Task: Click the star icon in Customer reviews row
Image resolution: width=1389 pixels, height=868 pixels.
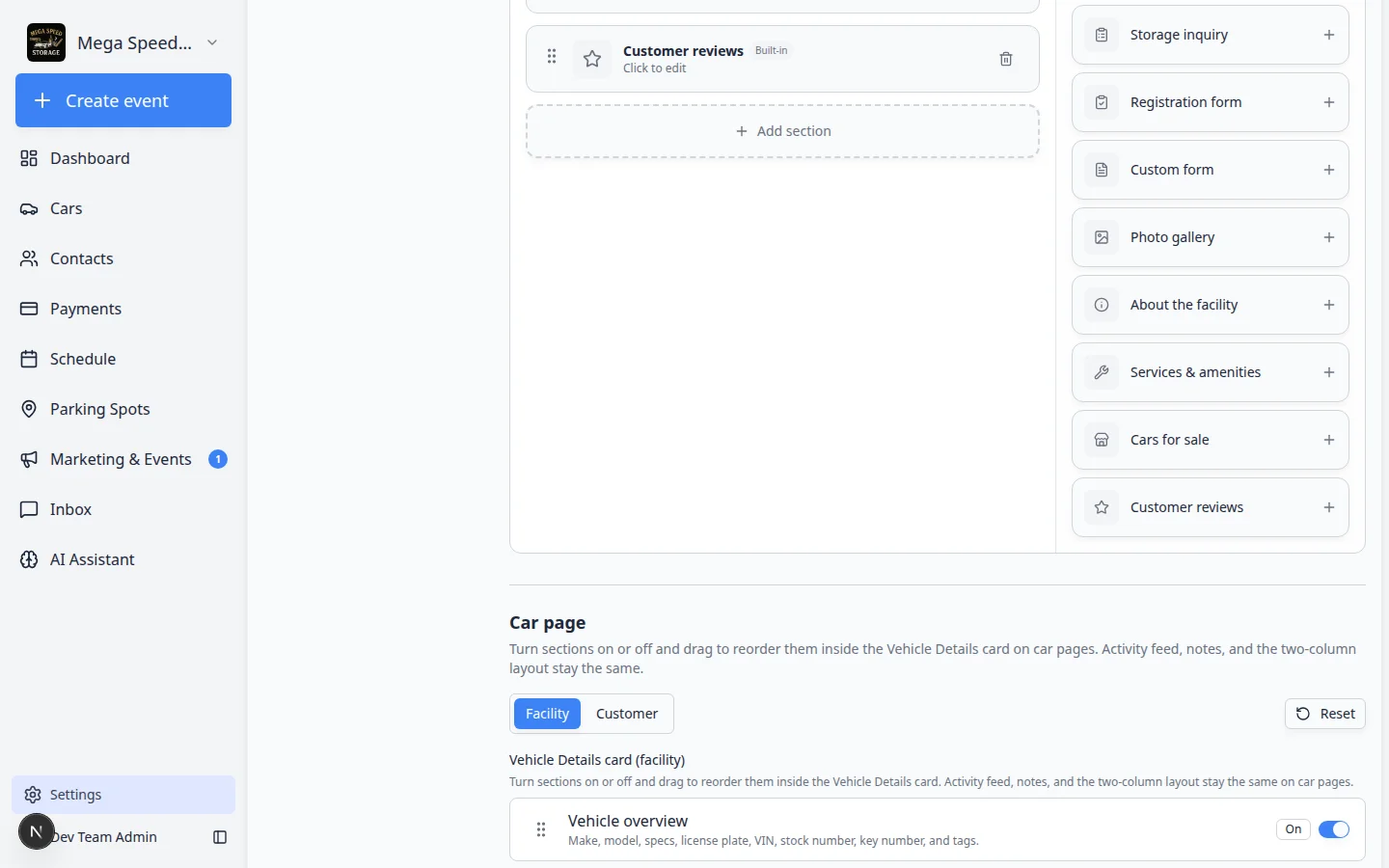Action: coord(592,59)
